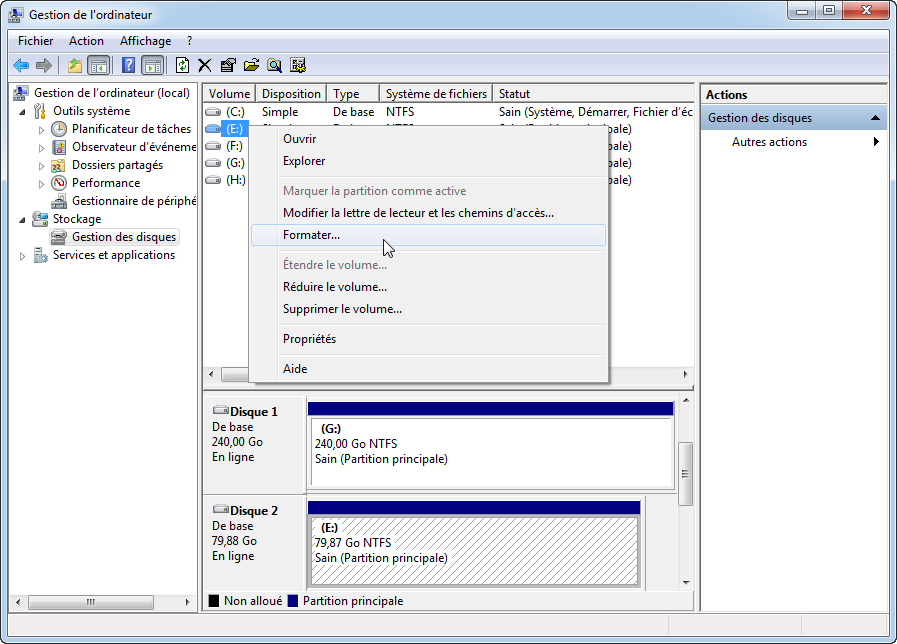
Task: Click the (F:) drive icon in volume list
Action: [x=213, y=146]
